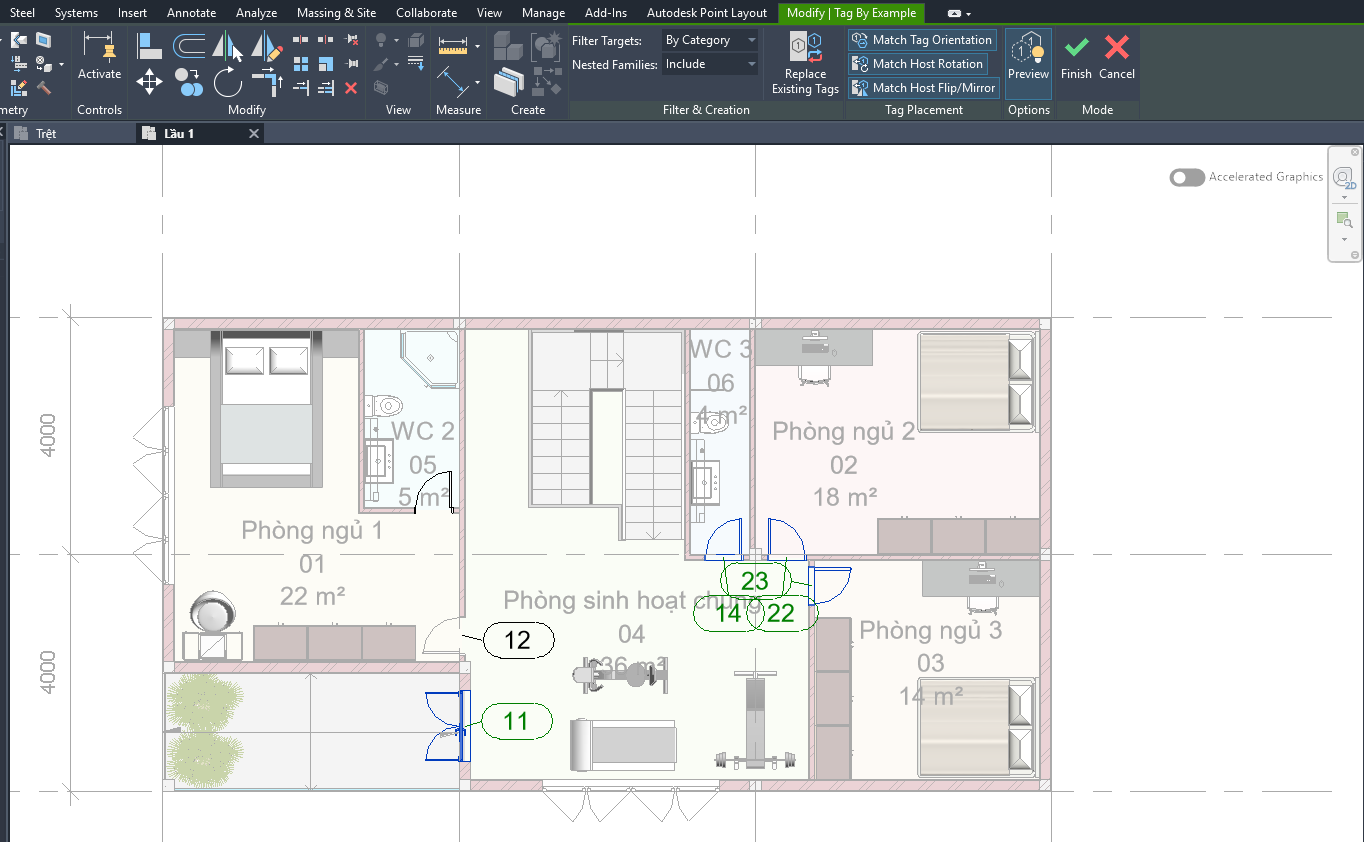Screen dimensions: 1364x842
Task: Close the Lầu 1 view tab
Action: [254, 133]
